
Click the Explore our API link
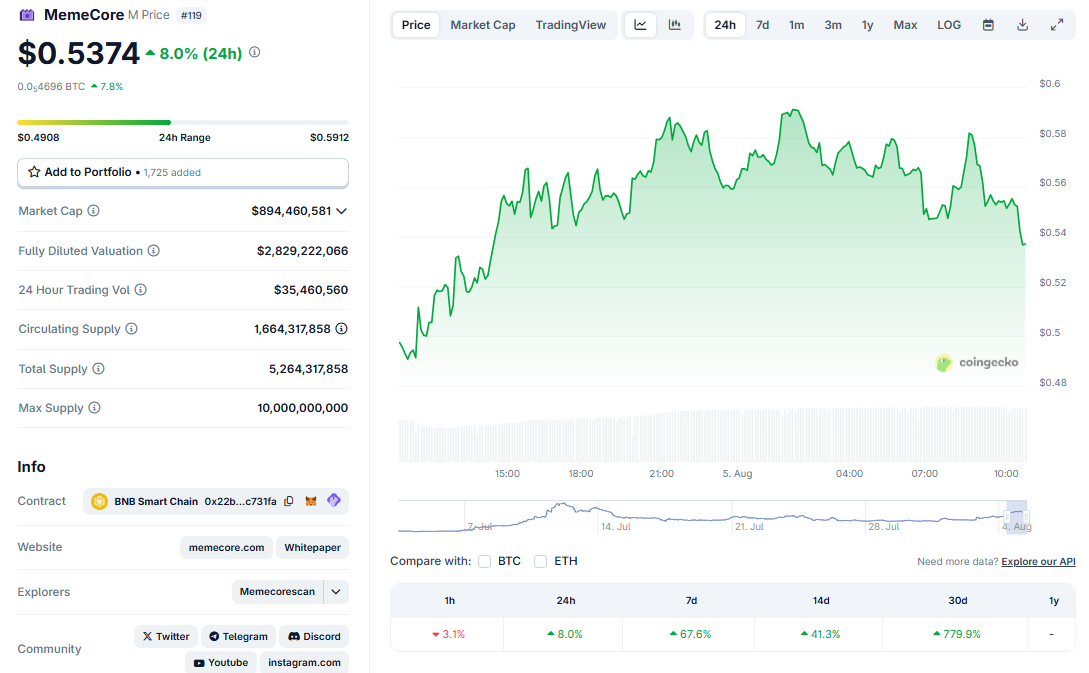pos(1038,562)
